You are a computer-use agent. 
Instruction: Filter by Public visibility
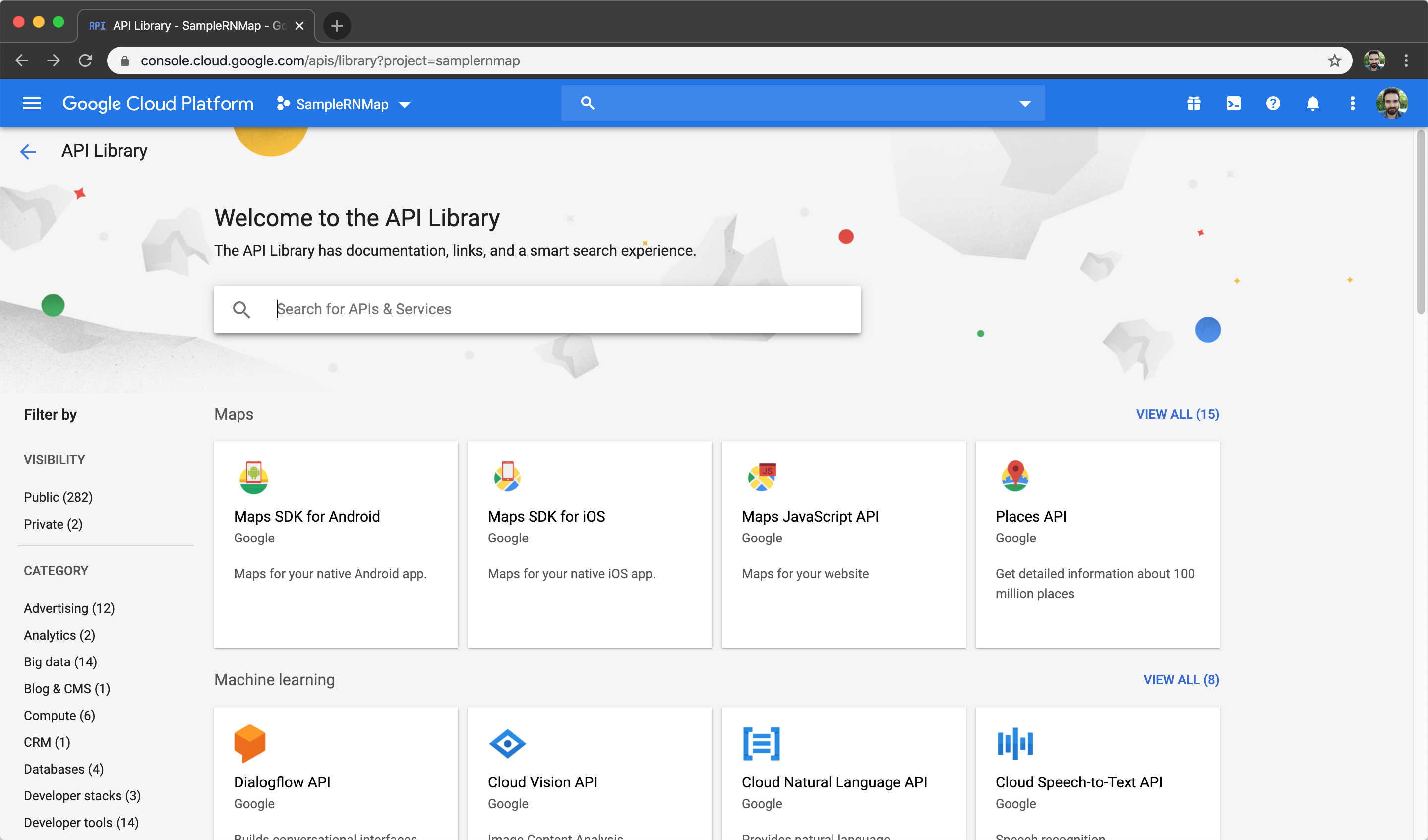point(58,497)
